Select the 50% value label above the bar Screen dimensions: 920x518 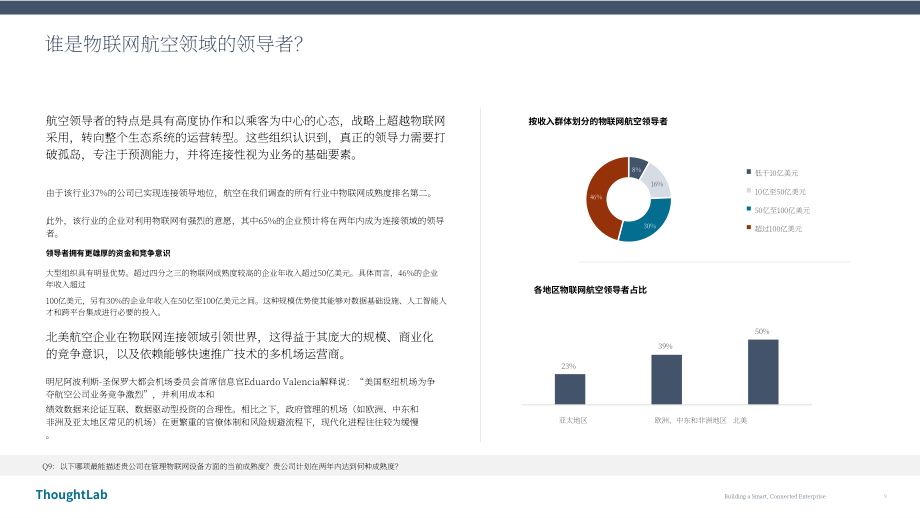click(762, 331)
